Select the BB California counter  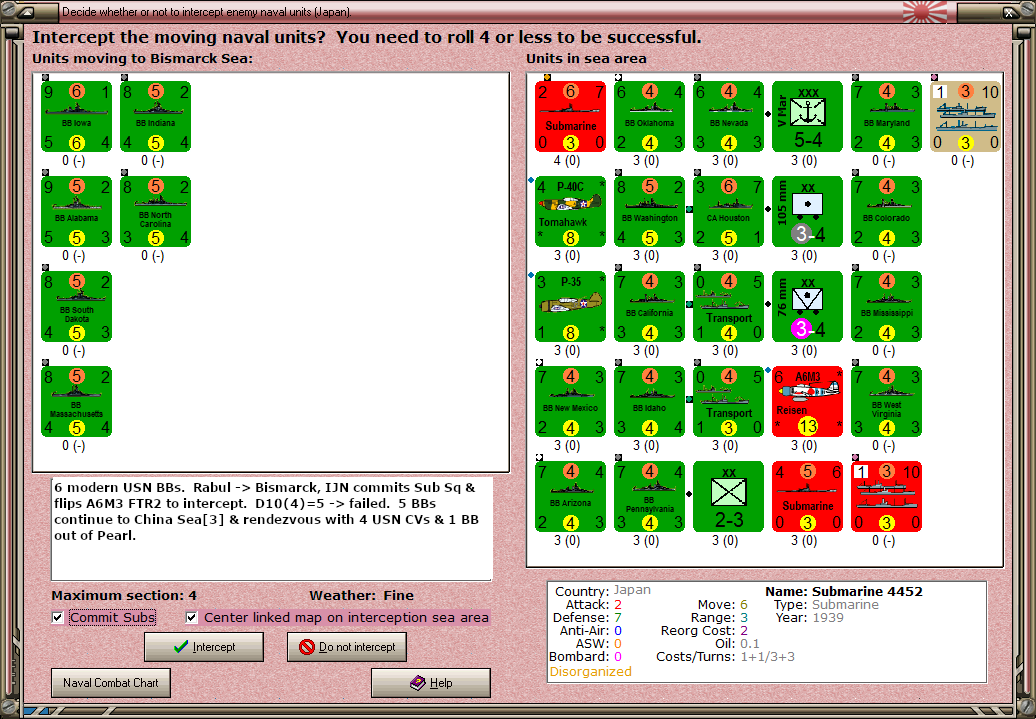tap(649, 307)
